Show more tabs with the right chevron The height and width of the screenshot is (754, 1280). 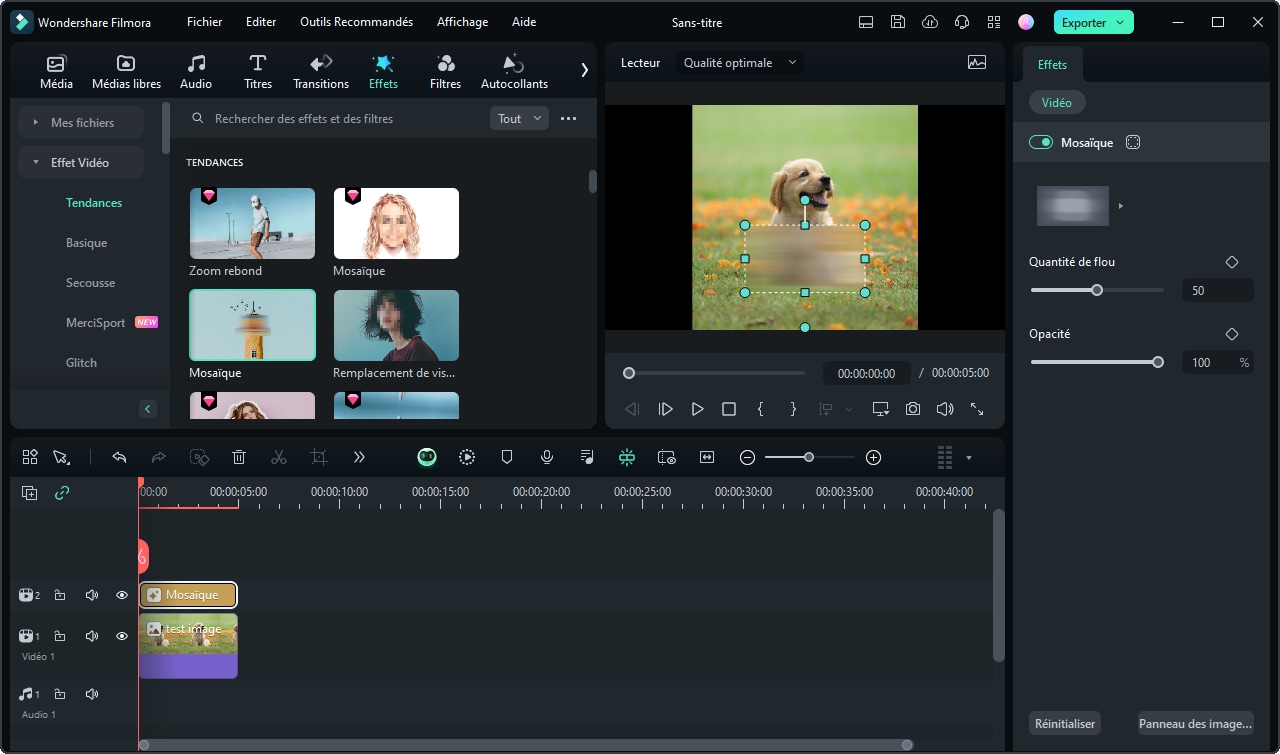[x=585, y=70]
